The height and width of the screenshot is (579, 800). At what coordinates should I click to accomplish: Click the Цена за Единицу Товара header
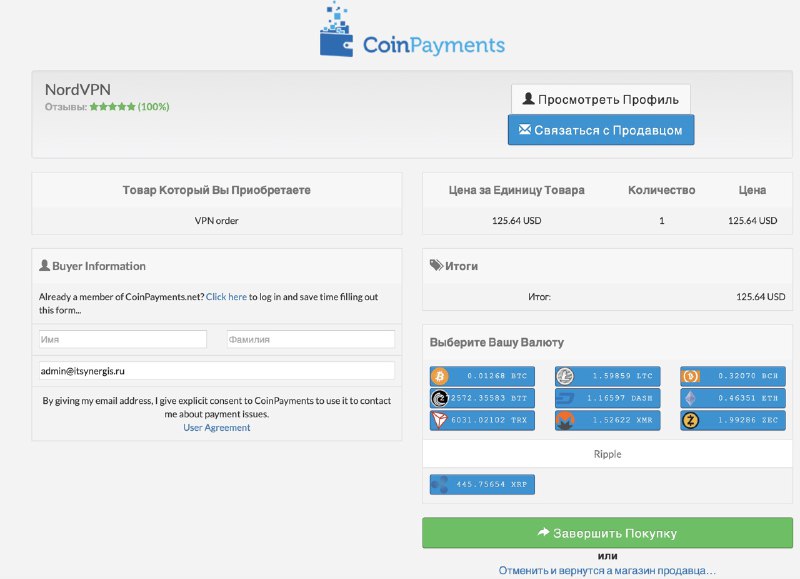tap(516, 190)
